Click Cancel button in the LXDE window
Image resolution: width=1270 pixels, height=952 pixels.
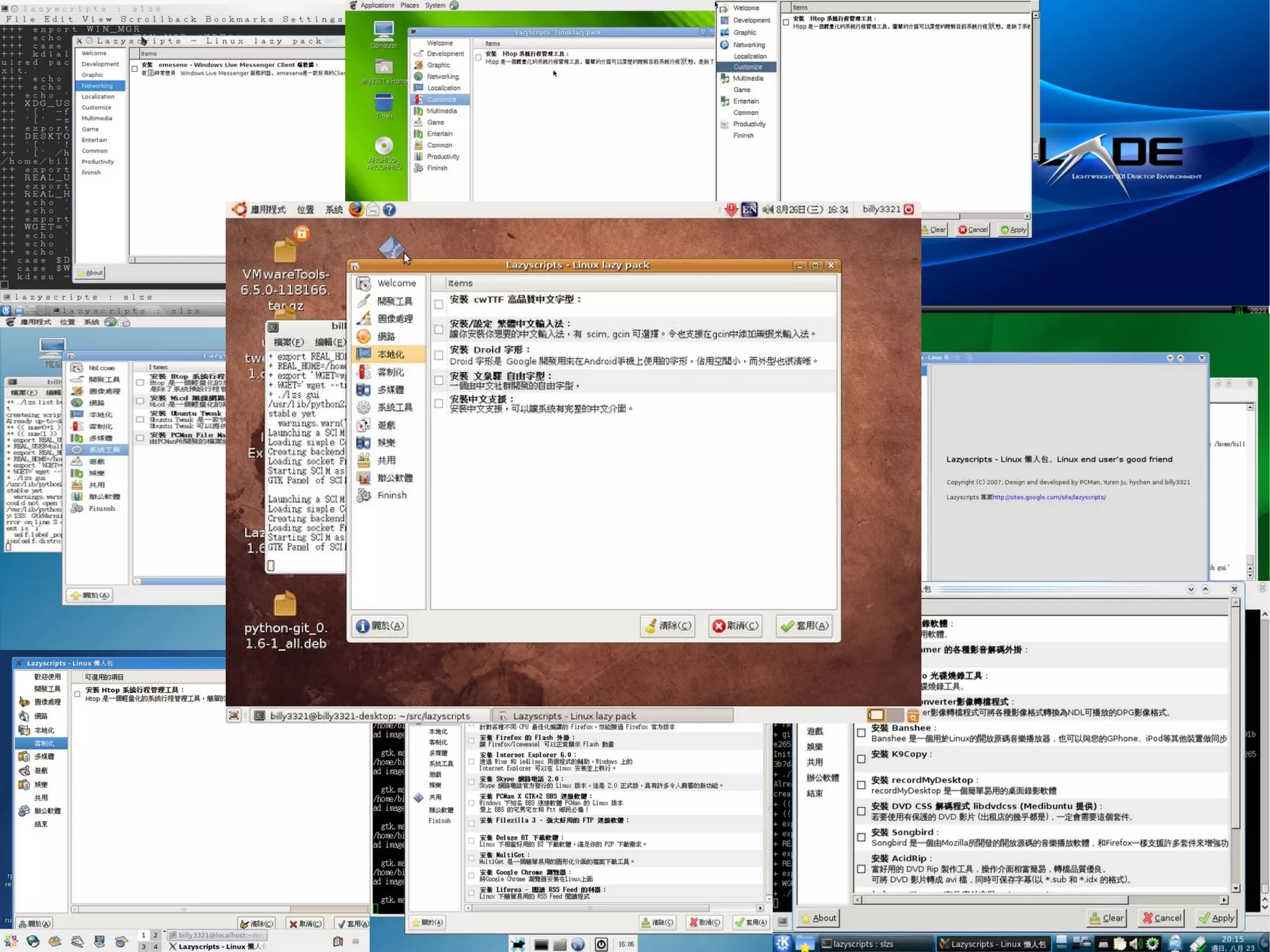pyautogui.click(x=973, y=229)
